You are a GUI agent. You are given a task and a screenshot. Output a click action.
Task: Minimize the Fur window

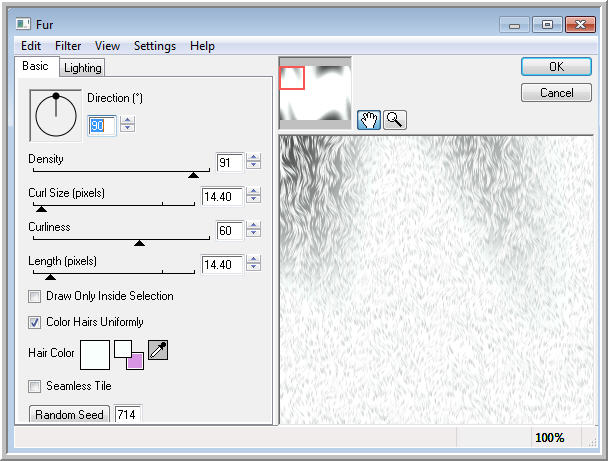514,26
